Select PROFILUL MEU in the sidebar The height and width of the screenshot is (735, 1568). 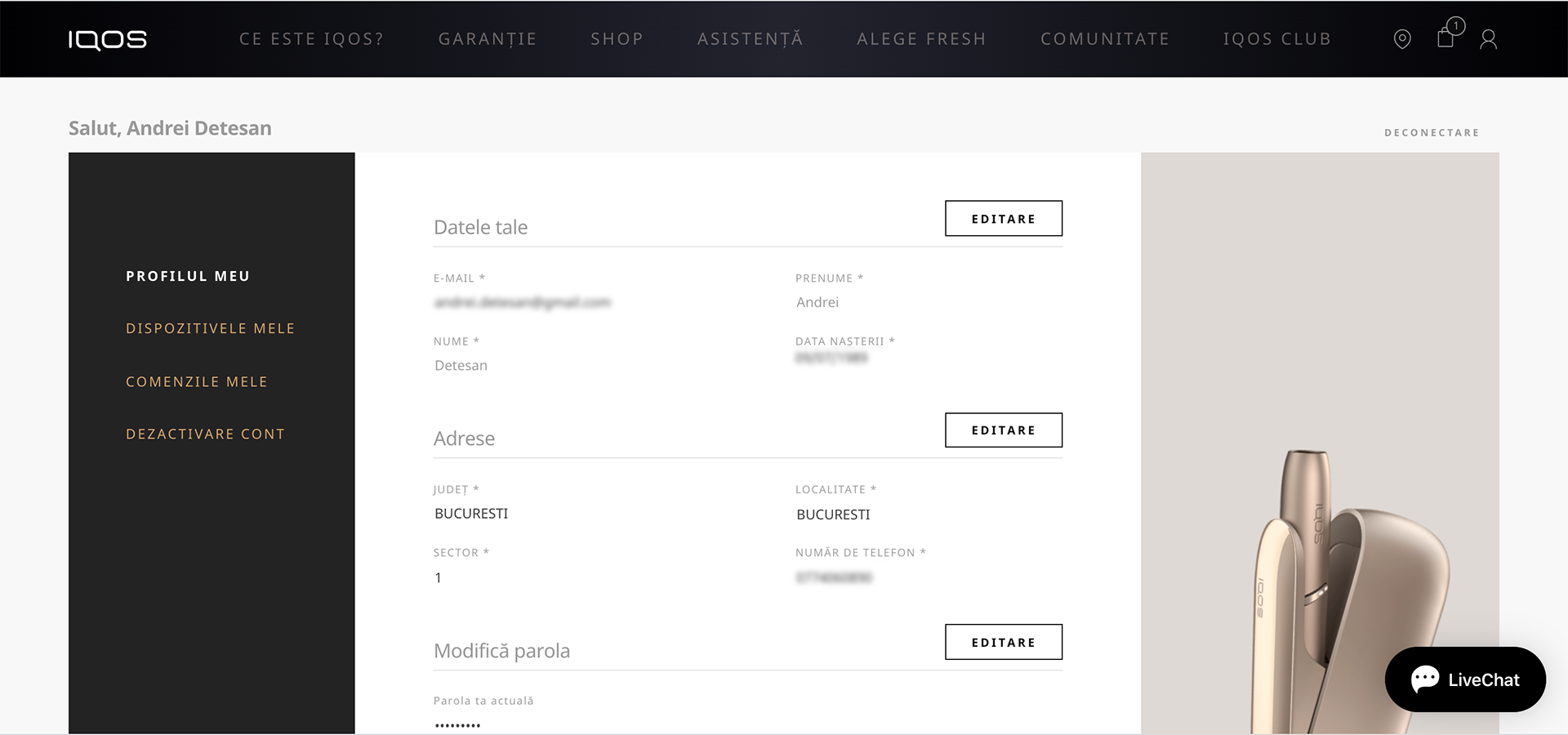pyautogui.click(x=188, y=276)
